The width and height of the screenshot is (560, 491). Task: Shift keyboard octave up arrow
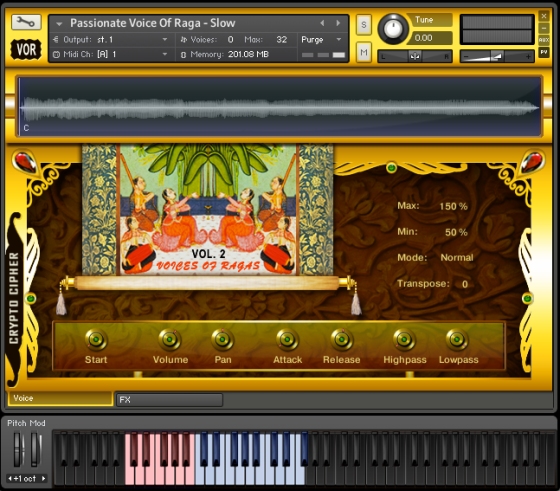click(44, 479)
